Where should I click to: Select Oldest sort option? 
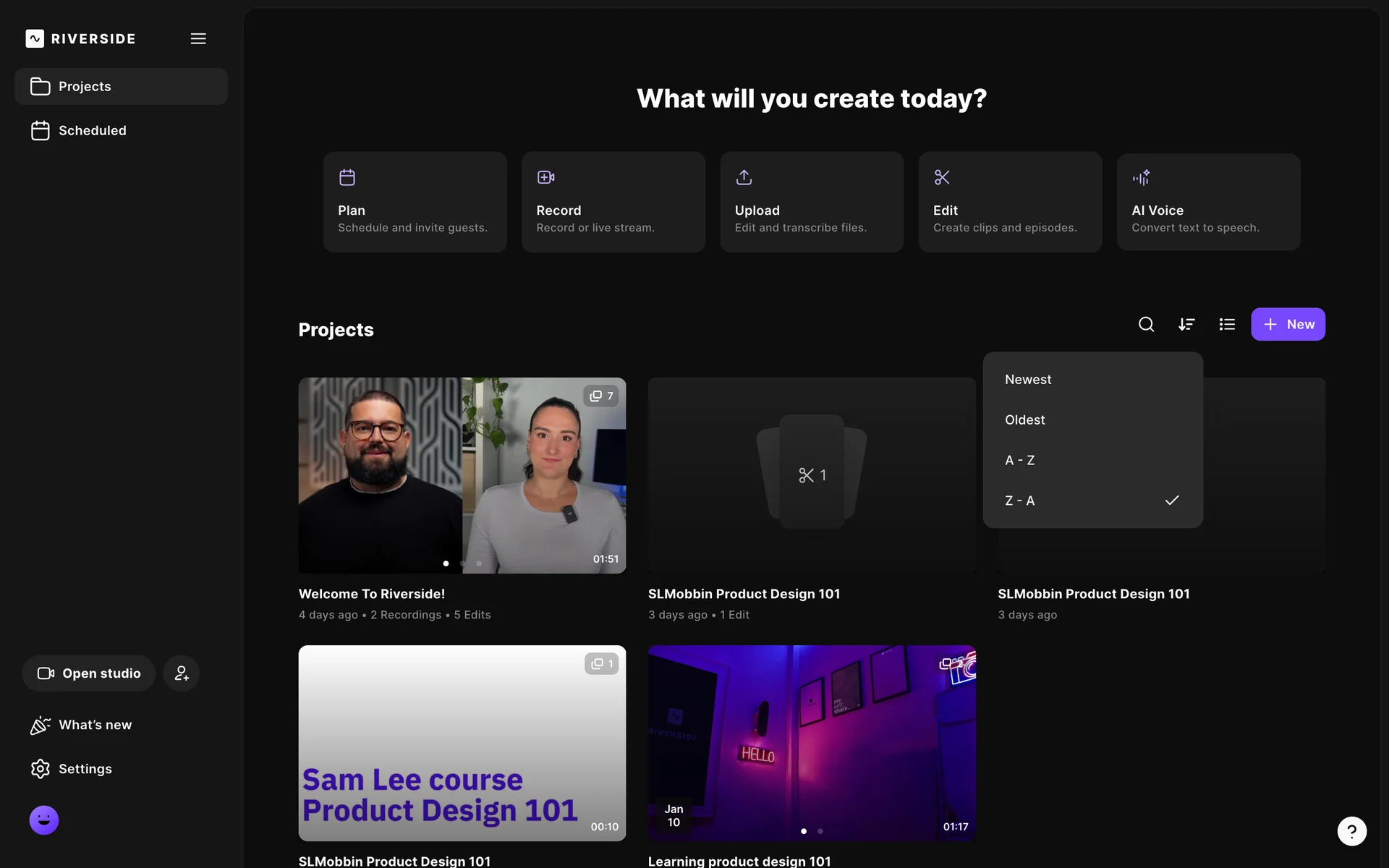click(x=1024, y=420)
